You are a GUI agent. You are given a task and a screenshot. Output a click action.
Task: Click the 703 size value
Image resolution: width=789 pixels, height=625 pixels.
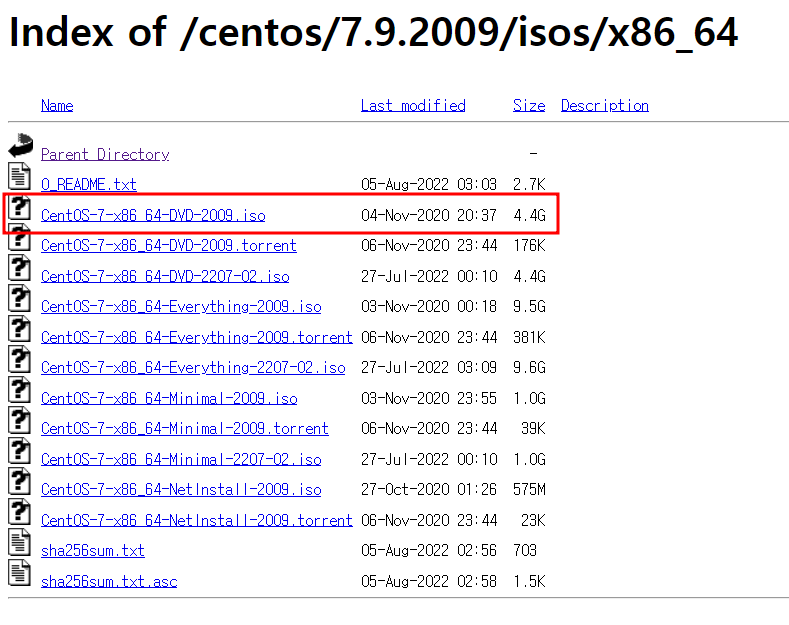(525, 551)
